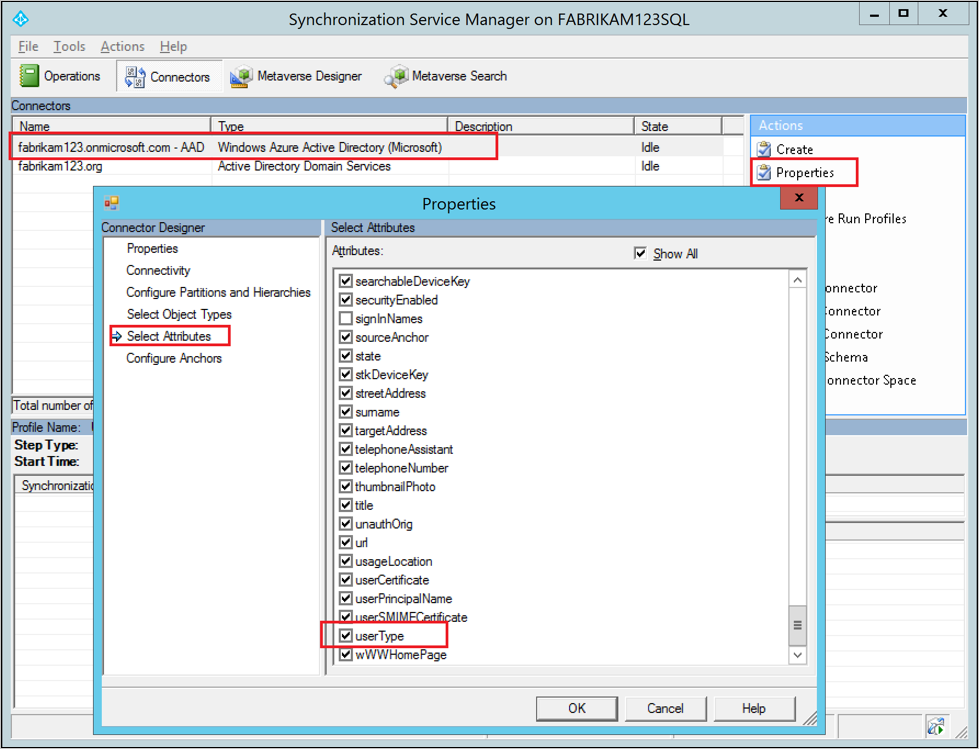
Task: Uncheck the userType attribute
Action: (x=346, y=635)
